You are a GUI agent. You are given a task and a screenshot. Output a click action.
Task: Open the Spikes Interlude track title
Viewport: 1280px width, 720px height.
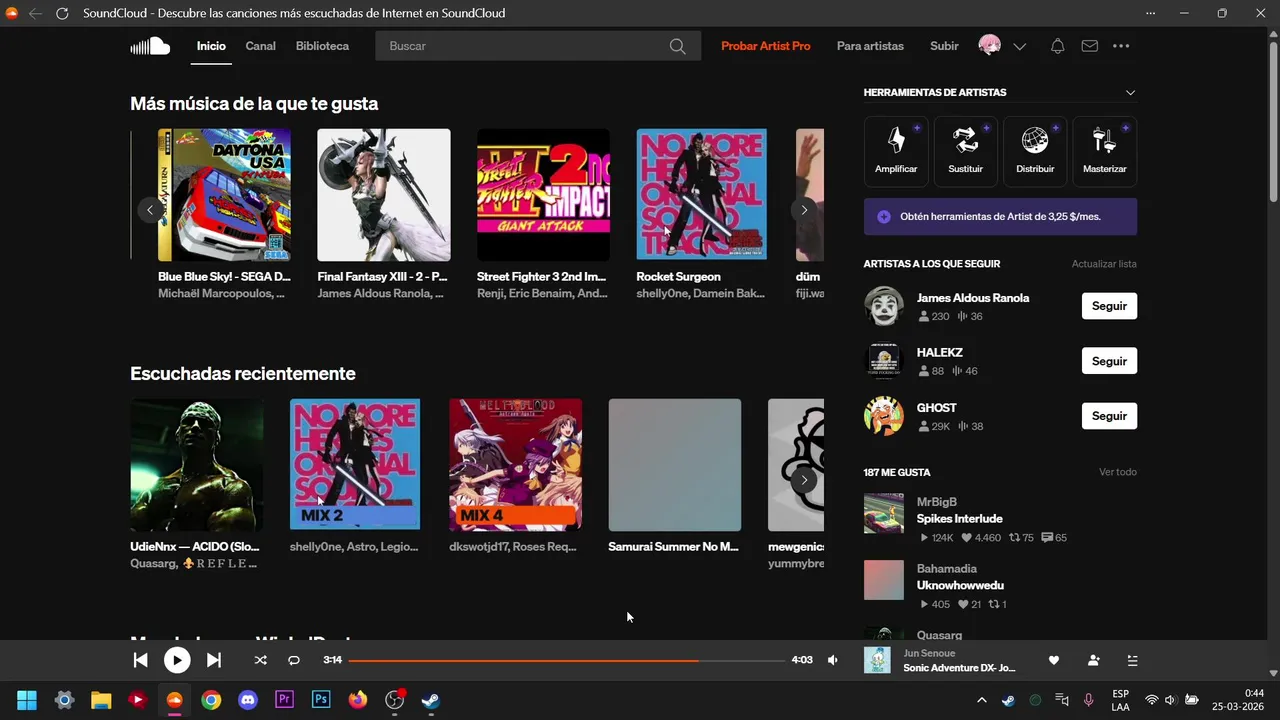959,519
